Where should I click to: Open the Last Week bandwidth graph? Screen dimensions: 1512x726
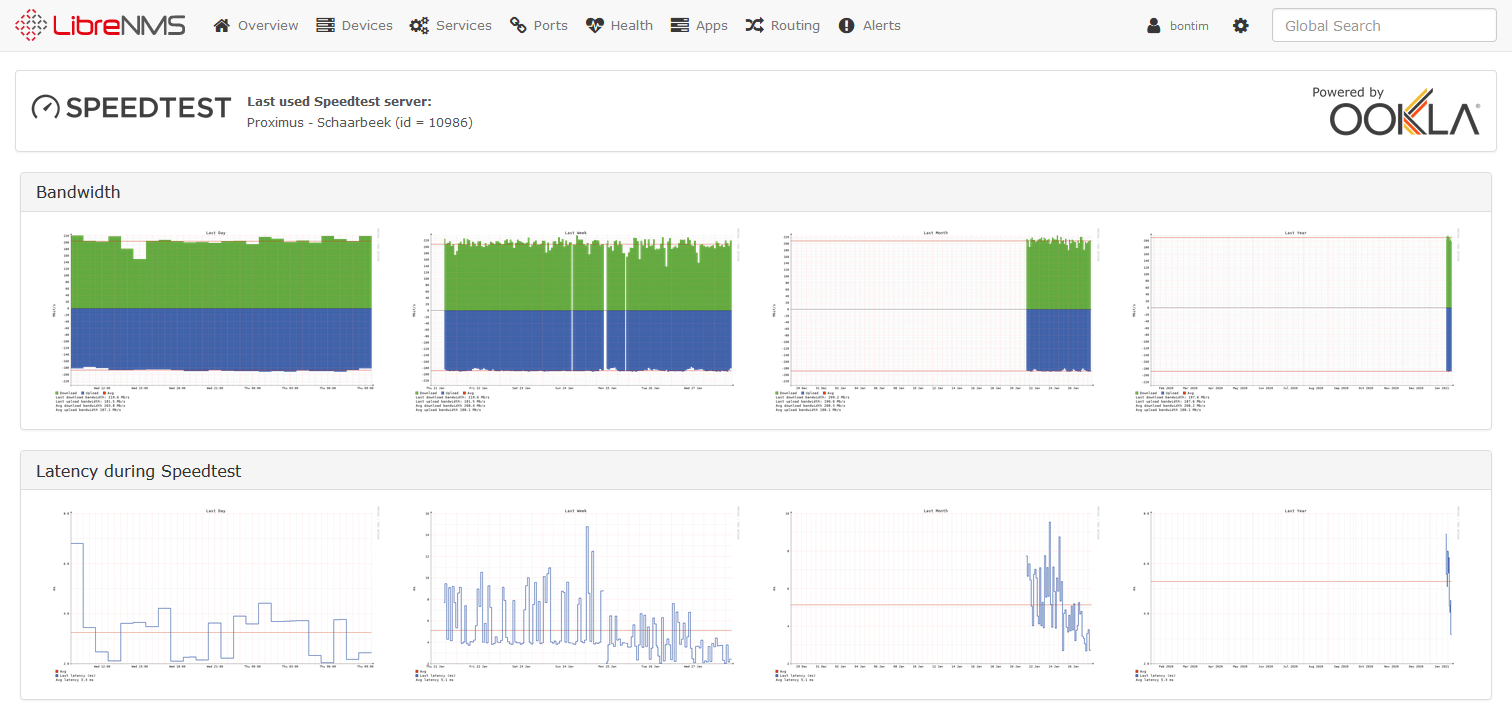coord(575,320)
